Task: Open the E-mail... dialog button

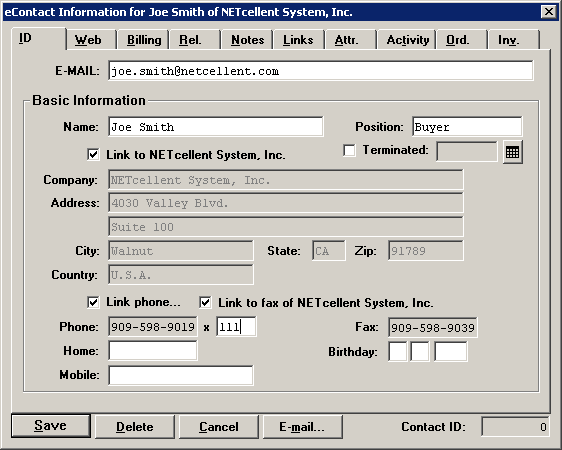Action: click(x=303, y=427)
